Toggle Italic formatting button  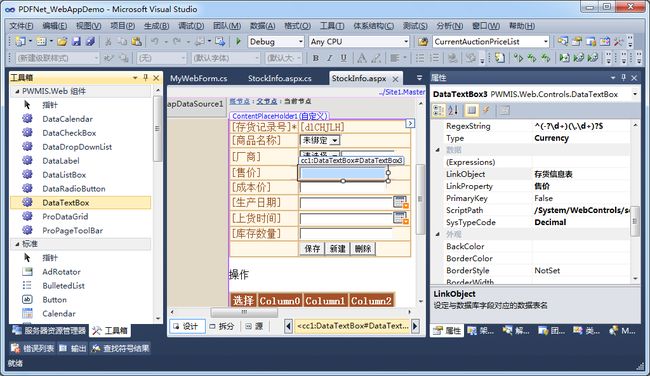click(x=330, y=58)
